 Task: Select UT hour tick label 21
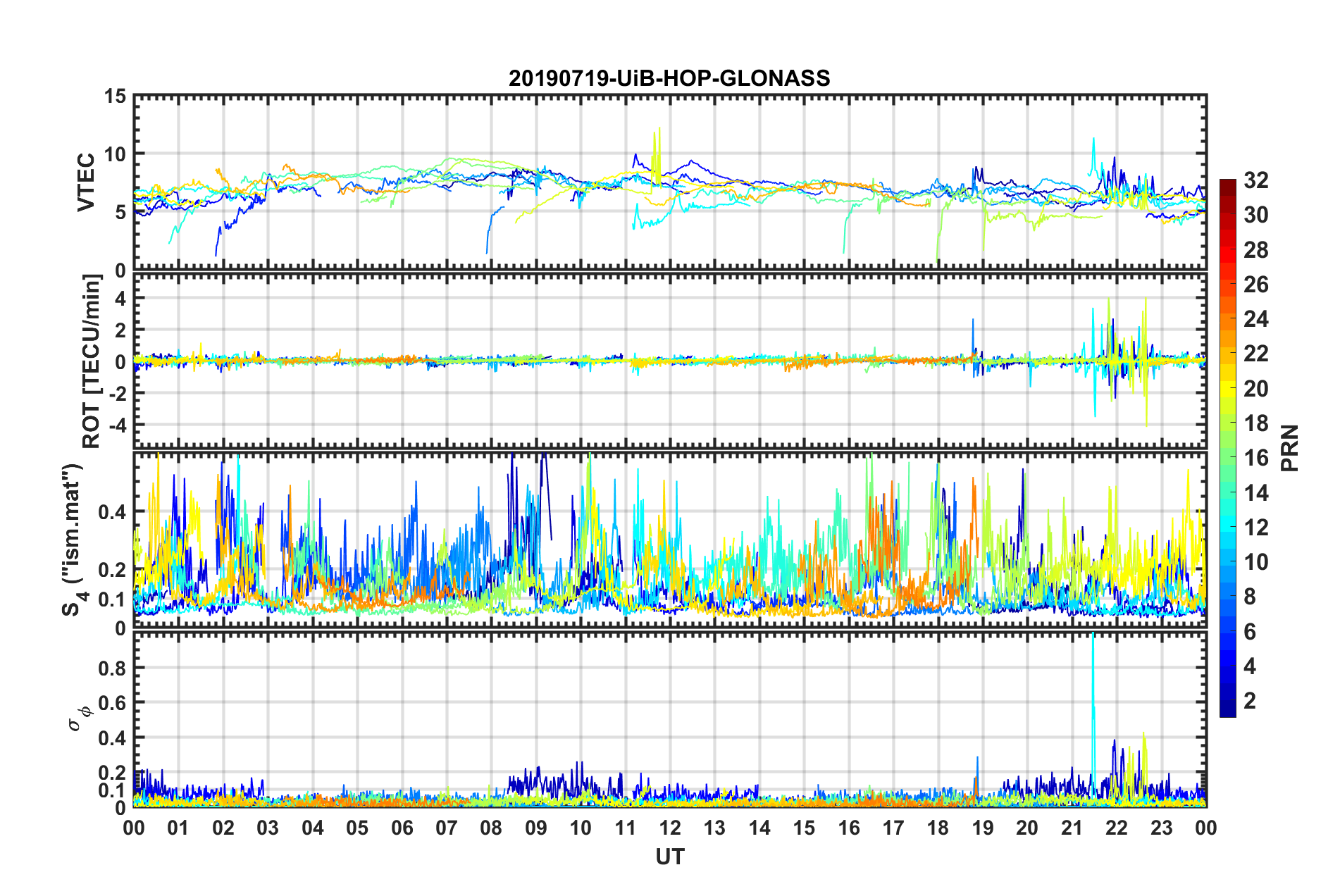1072,828
